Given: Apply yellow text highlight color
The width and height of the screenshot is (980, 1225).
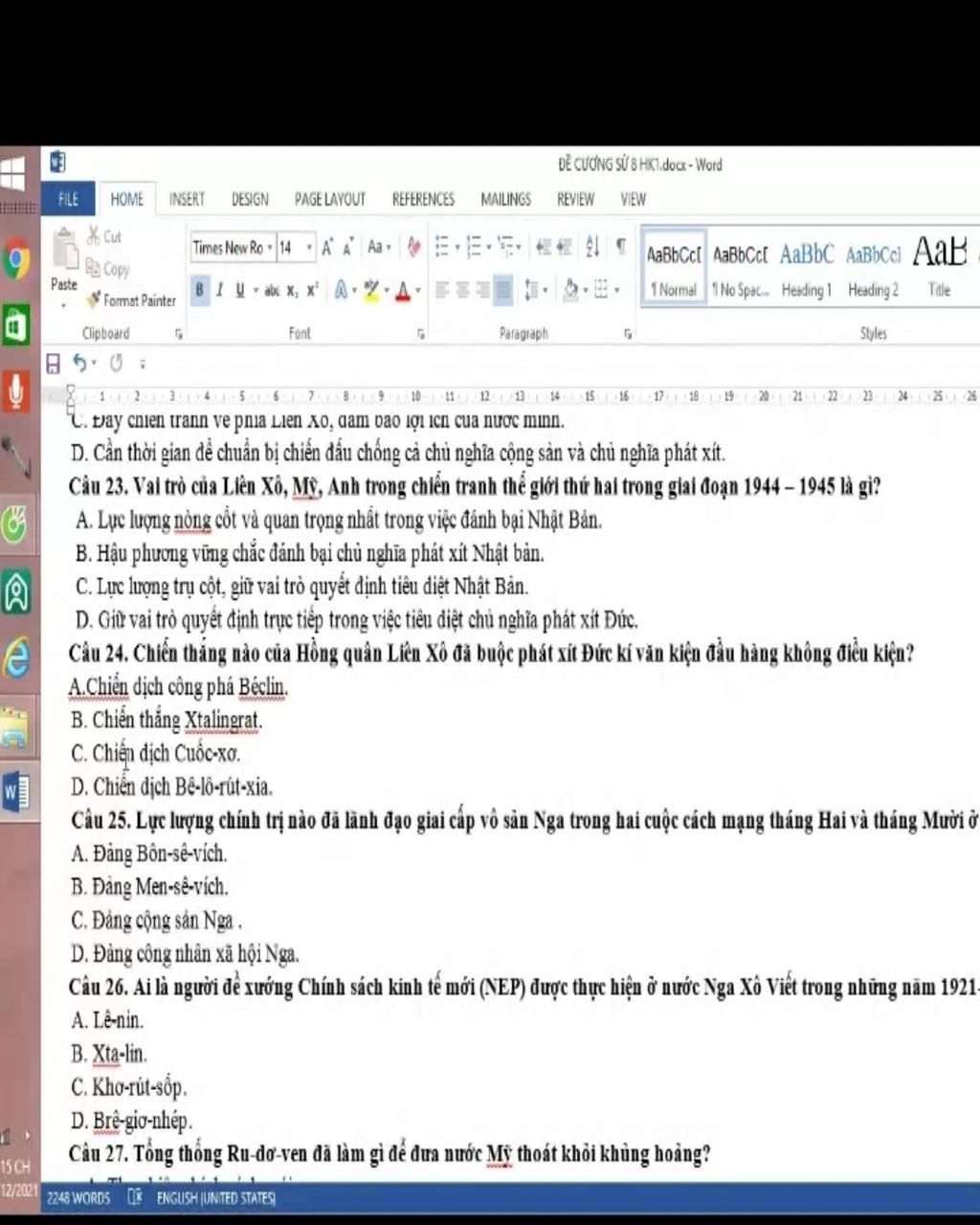Looking at the screenshot, I should (x=371, y=290).
